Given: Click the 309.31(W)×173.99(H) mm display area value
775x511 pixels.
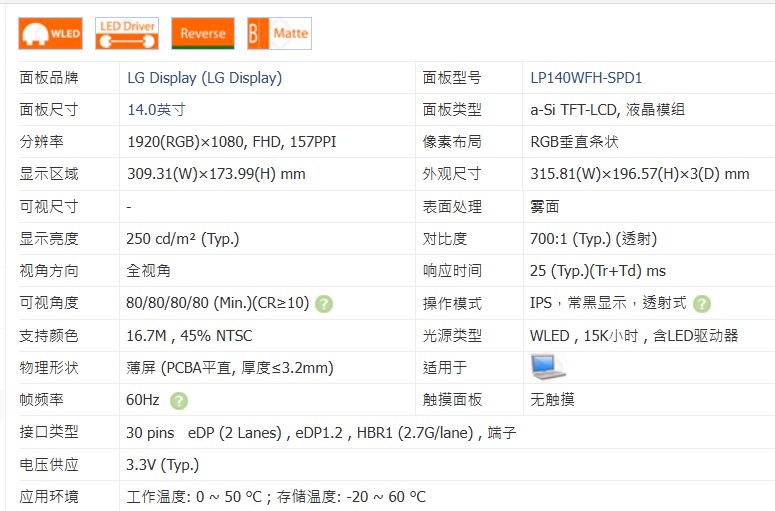Looking at the screenshot, I should point(216,174).
